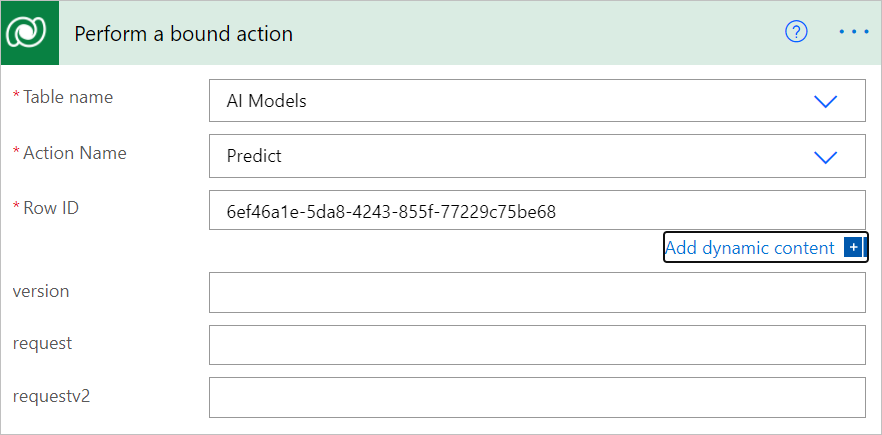The height and width of the screenshot is (435, 882).
Task: Click inside the Row ID GUID field
Action: (537, 210)
